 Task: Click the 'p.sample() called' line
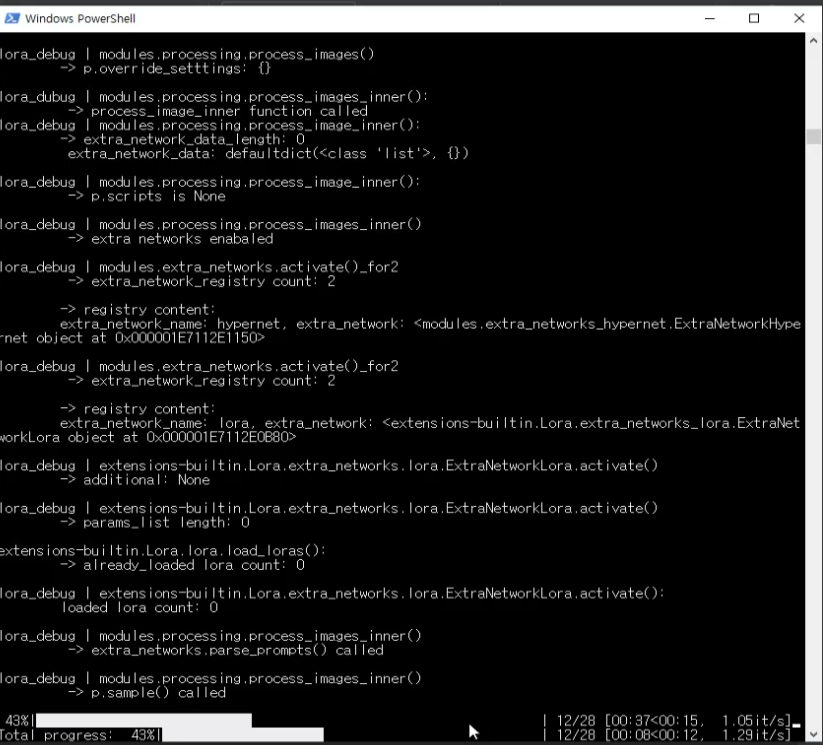pos(147,692)
